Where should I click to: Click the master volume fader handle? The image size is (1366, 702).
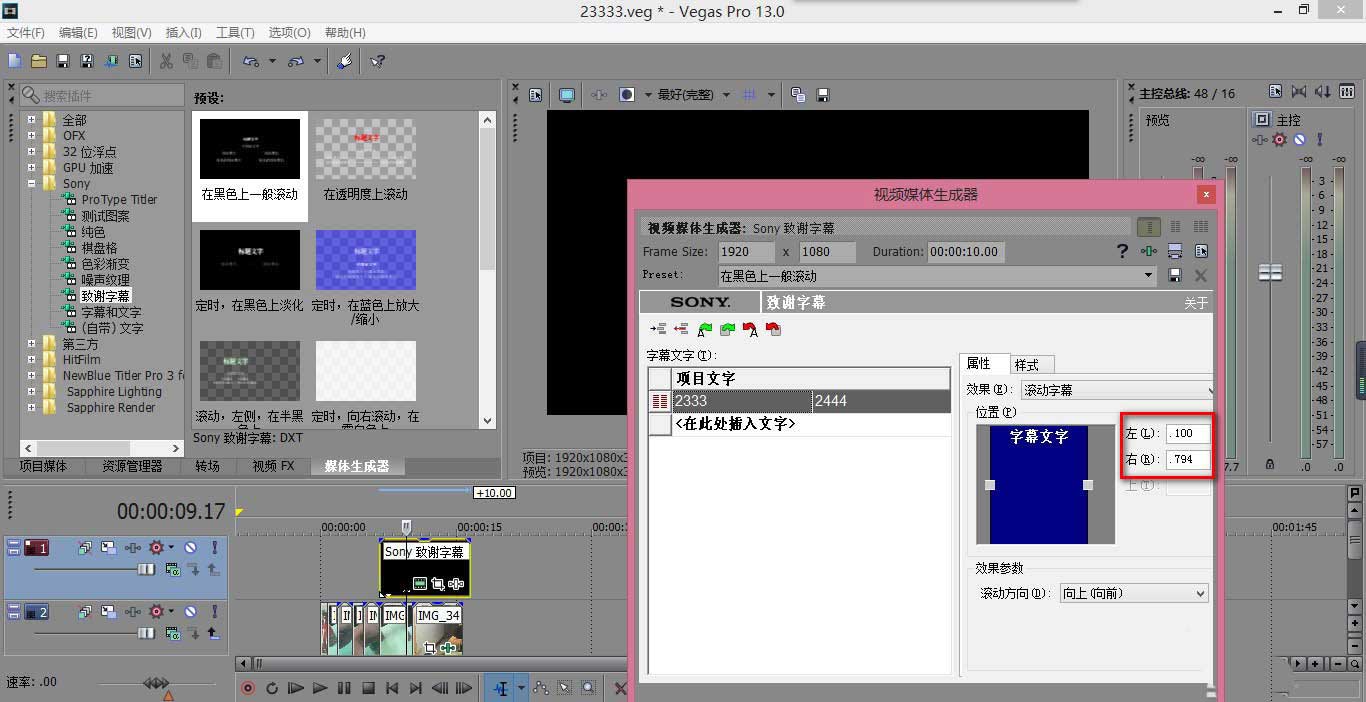1270,272
